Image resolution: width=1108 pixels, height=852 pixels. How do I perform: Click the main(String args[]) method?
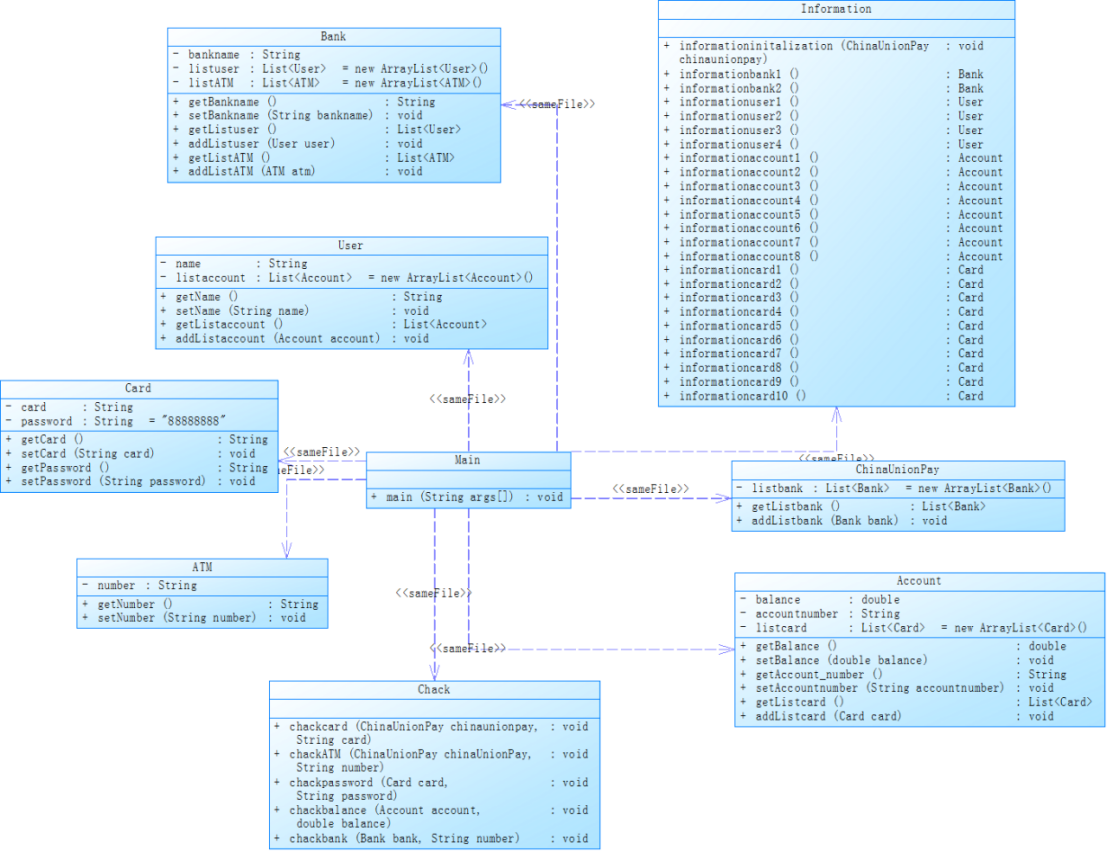coord(468,497)
